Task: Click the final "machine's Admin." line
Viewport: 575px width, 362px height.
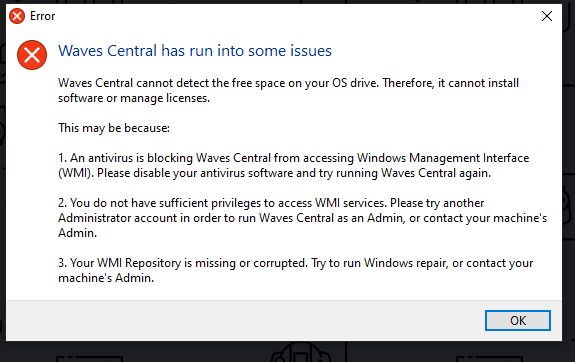Action: (x=106, y=278)
